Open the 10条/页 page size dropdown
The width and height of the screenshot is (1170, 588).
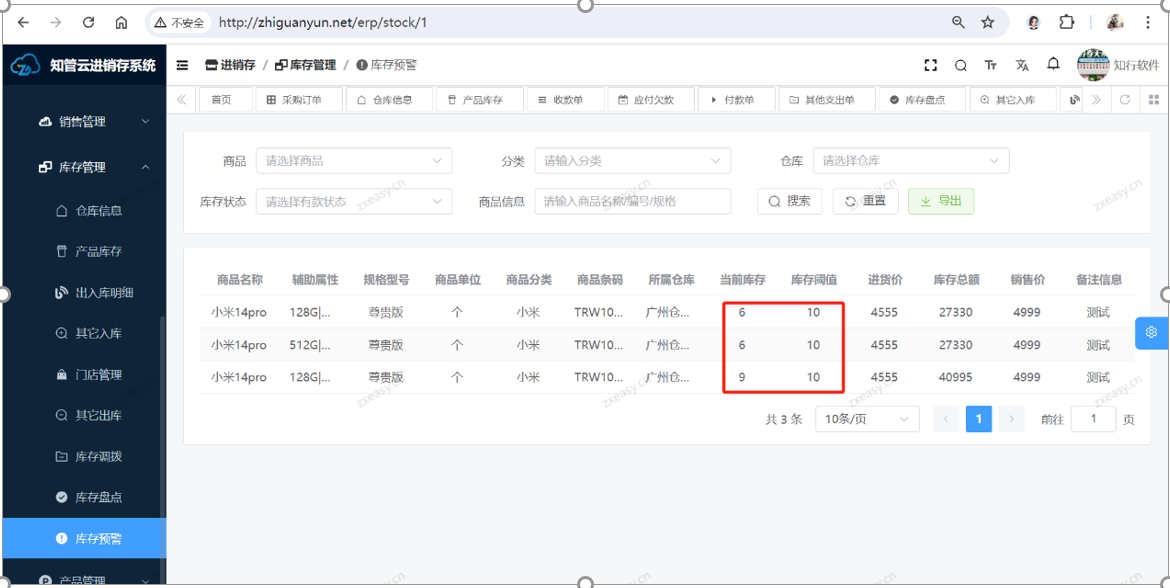click(x=868, y=419)
